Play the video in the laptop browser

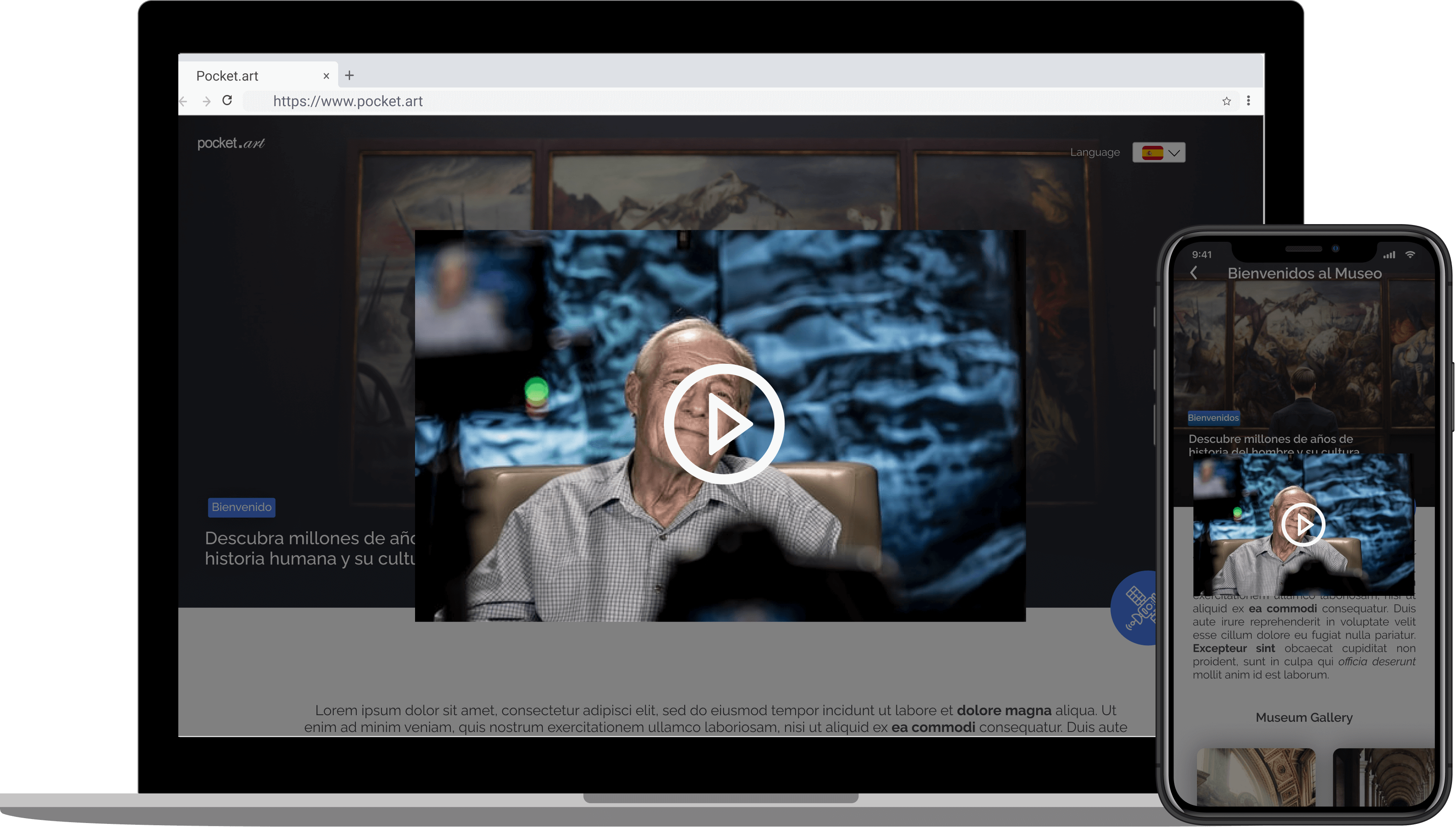(724, 424)
